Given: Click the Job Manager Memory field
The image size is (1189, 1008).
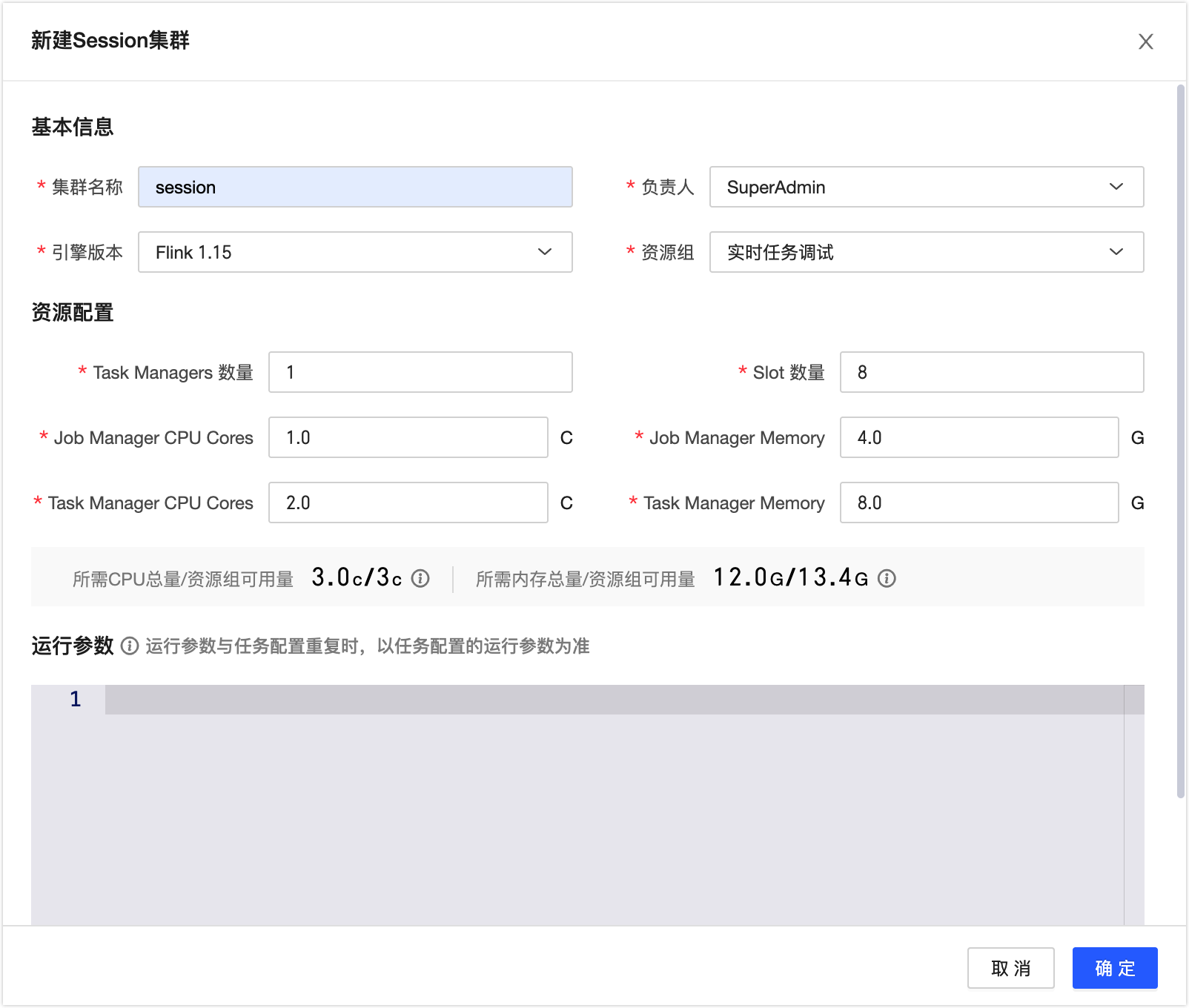Looking at the screenshot, I should (x=979, y=437).
